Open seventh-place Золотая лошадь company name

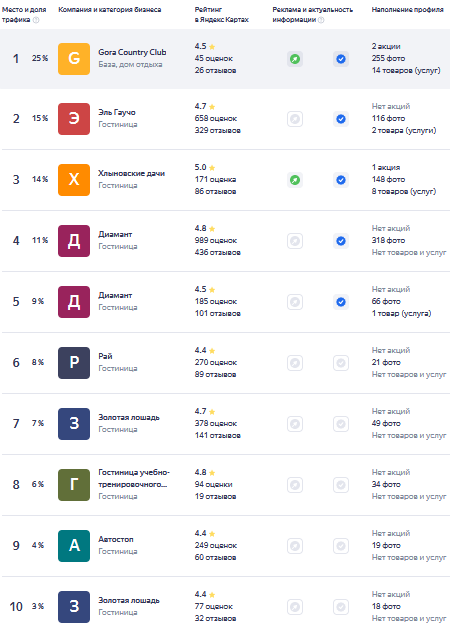(x=129, y=417)
